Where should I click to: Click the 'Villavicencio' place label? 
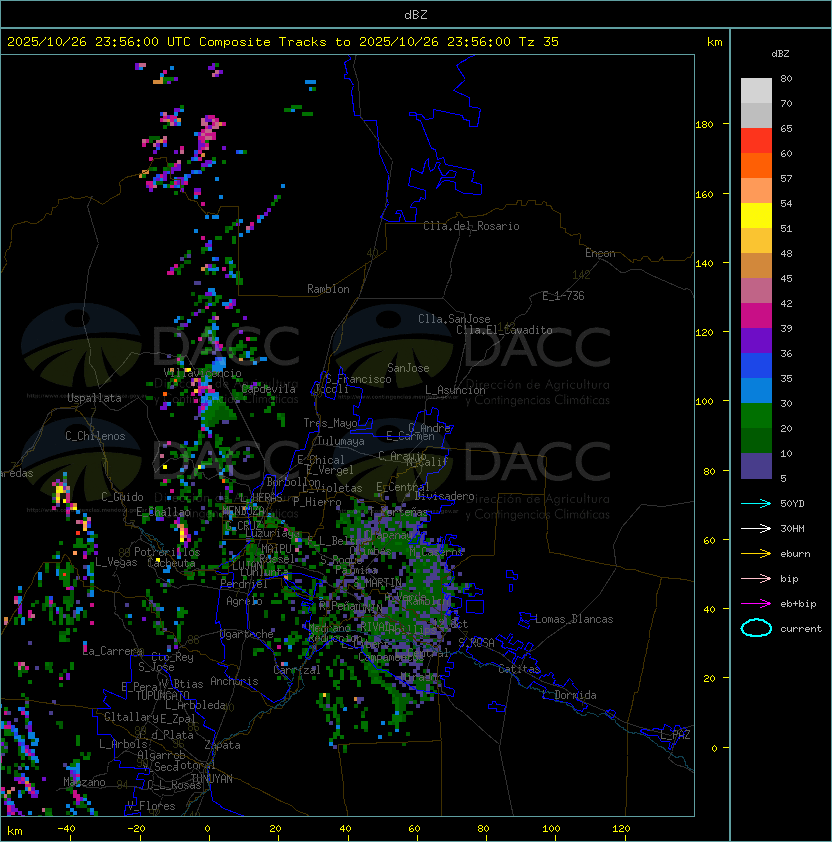pos(202,373)
